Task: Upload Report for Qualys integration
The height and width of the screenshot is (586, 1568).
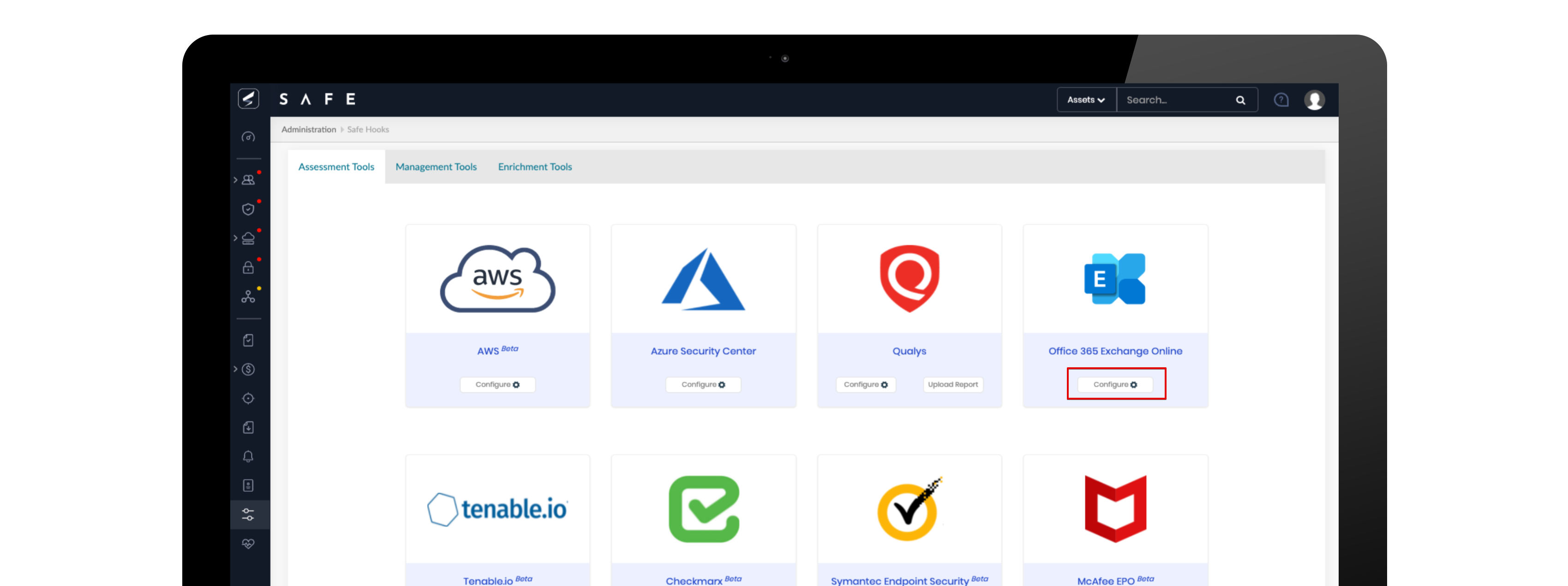Action: tap(951, 384)
